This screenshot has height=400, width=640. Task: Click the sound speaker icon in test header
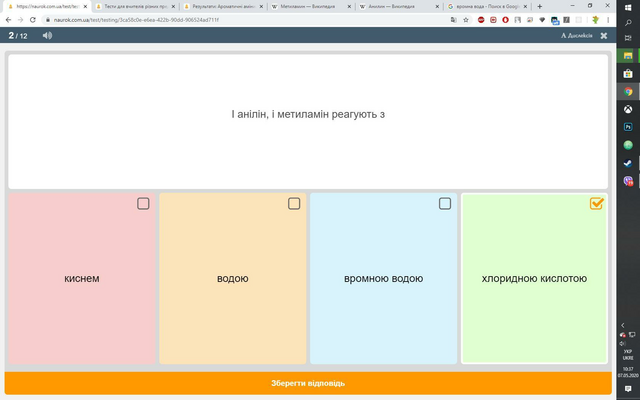pos(47,36)
